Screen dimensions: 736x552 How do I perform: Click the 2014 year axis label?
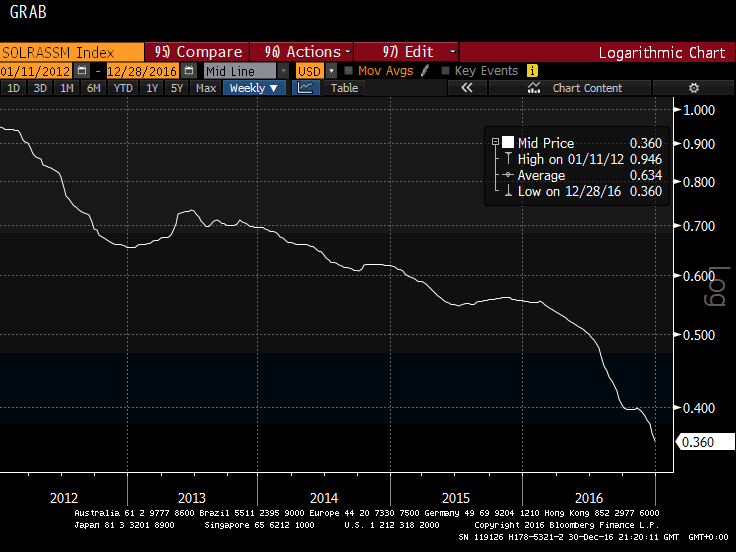(x=324, y=498)
